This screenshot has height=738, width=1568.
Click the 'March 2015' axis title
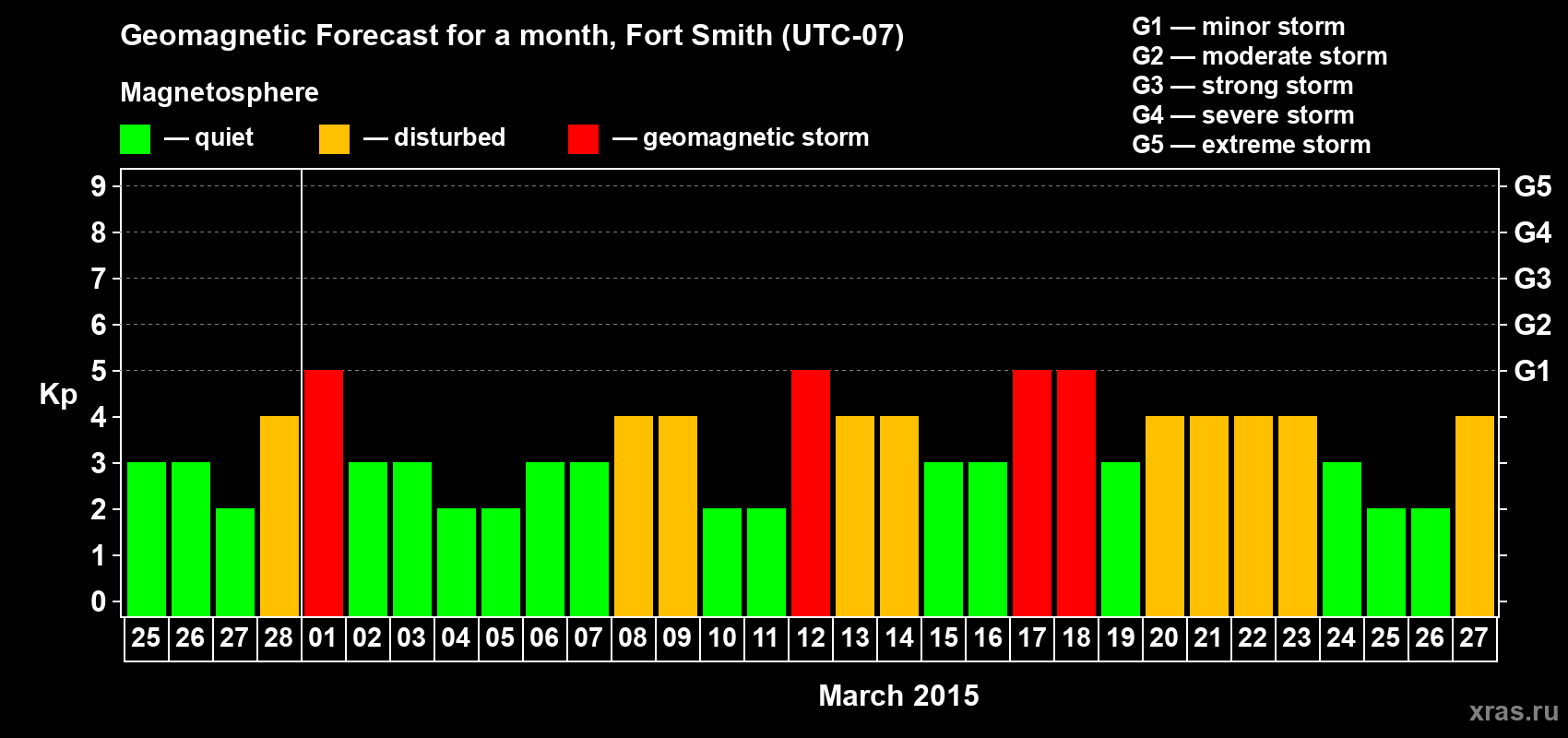pyautogui.click(x=899, y=696)
